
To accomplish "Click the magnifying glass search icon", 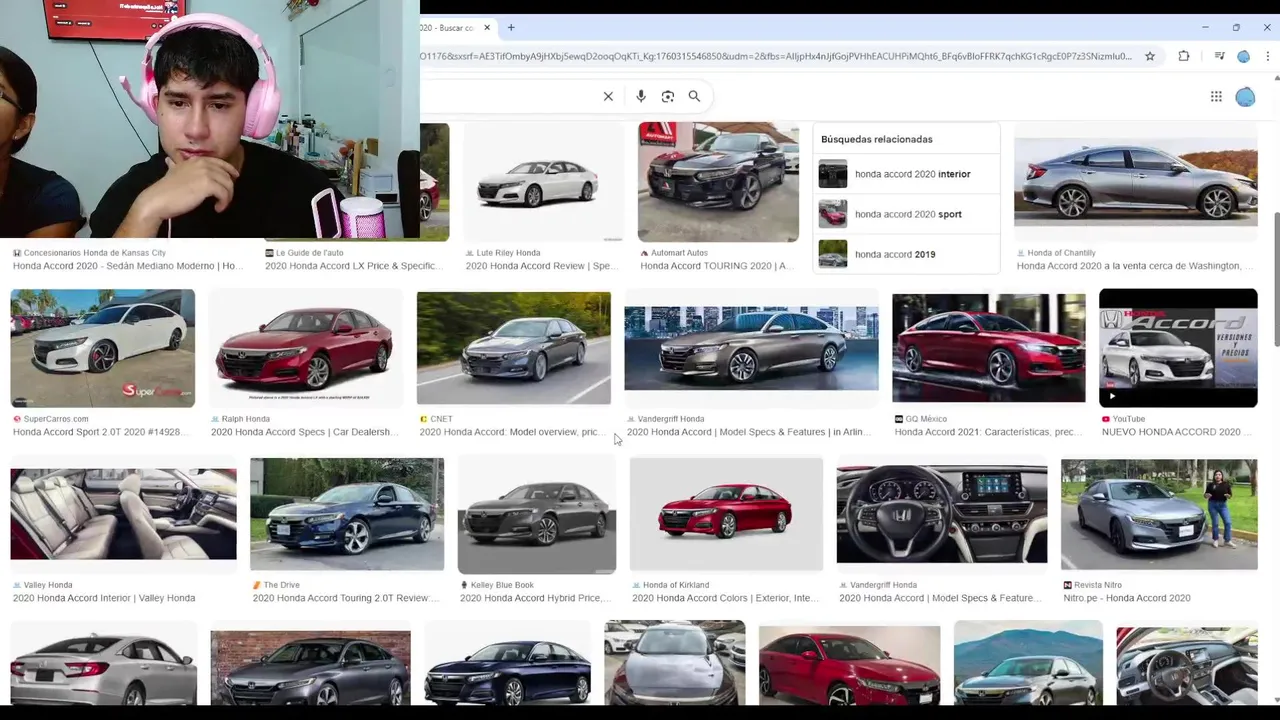I will 694,96.
